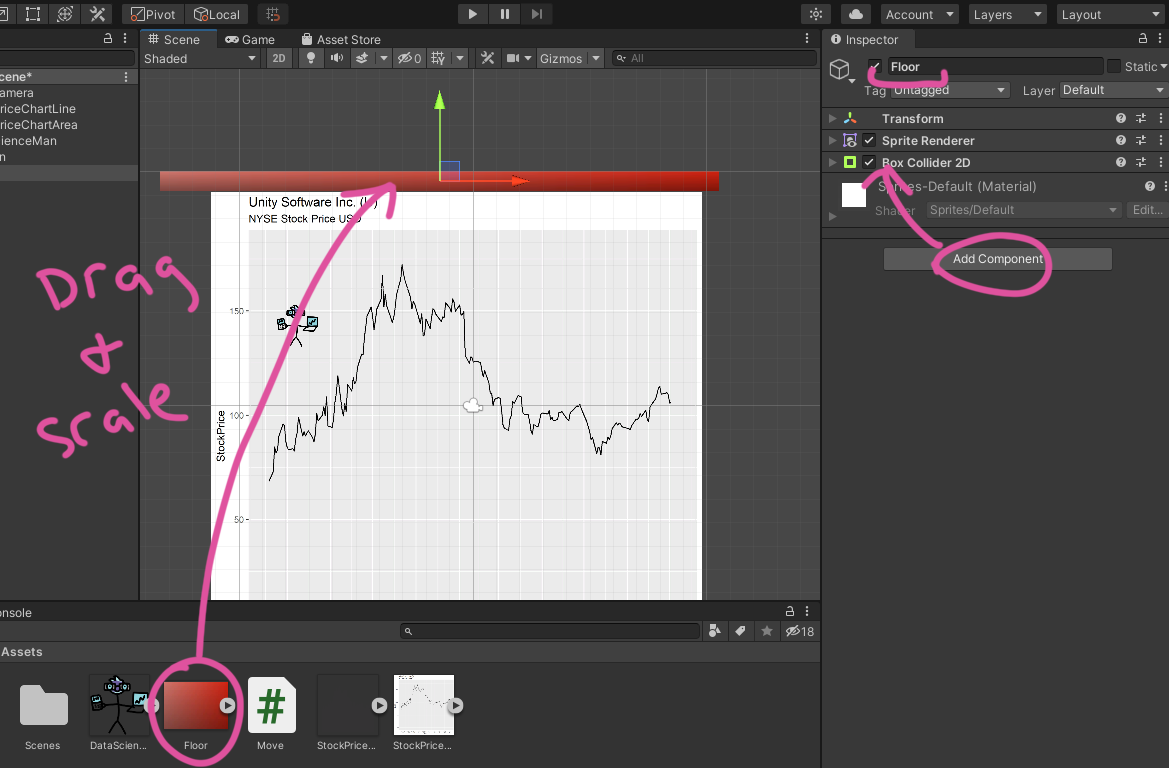This screenshot has width=1169, height=768.
Task: Open Shaded draw mode dropdown
Action: click(200, 58)
